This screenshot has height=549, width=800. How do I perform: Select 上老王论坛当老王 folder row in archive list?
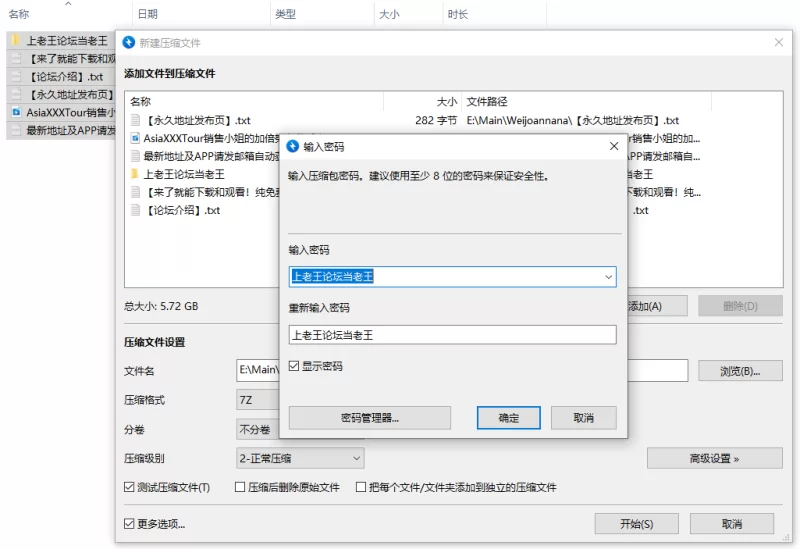[x=203, y=174]
